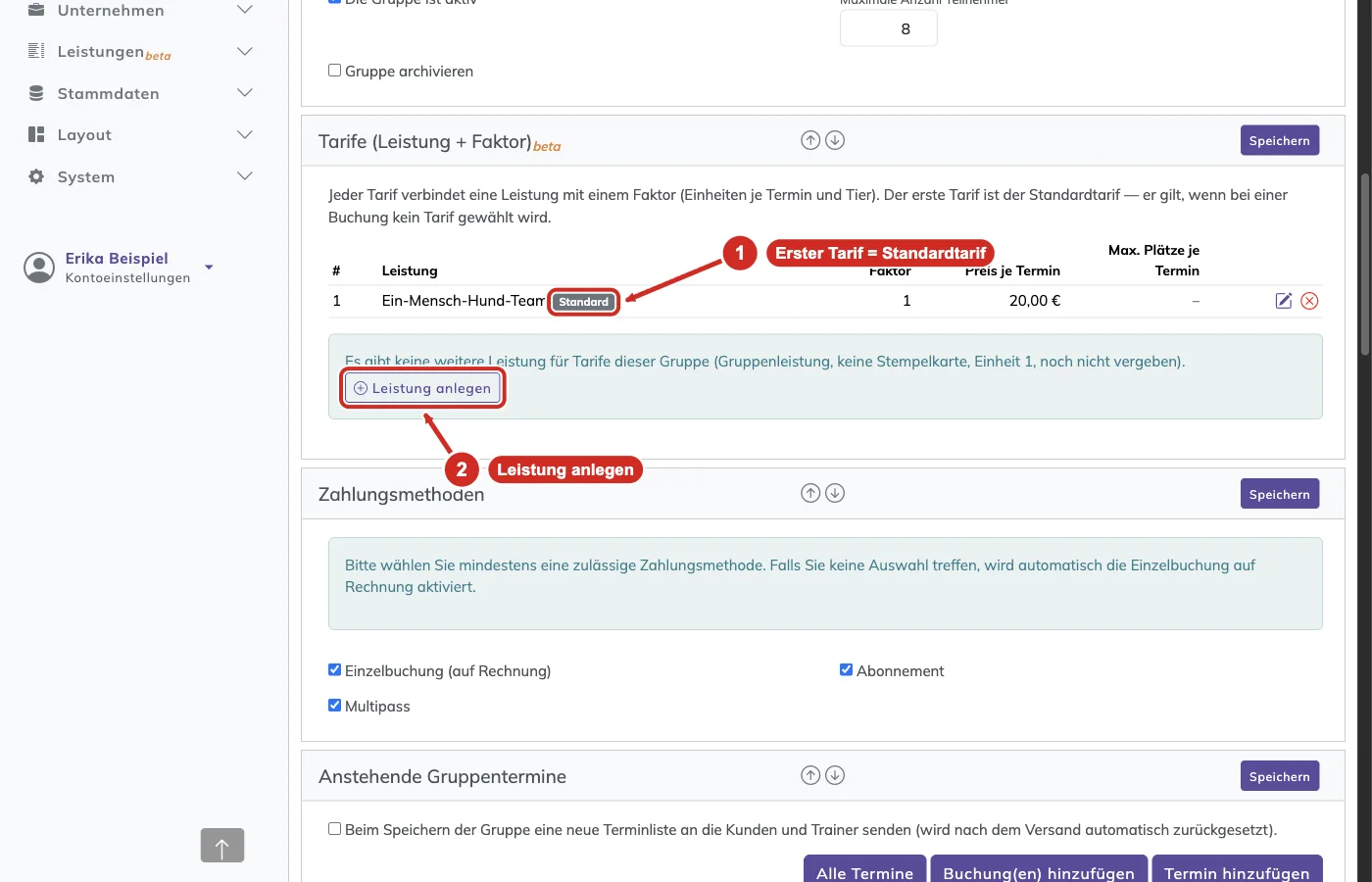Click the maximum participants field showing 8
Viewport: 1372px width, 882px height.
(889, 28)
